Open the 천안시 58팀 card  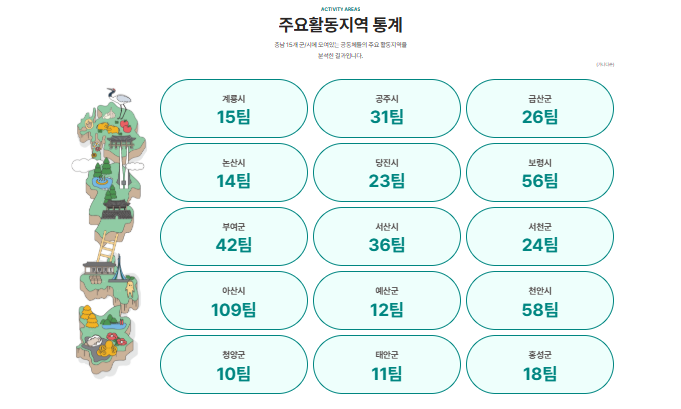click(x=540, y=301)
